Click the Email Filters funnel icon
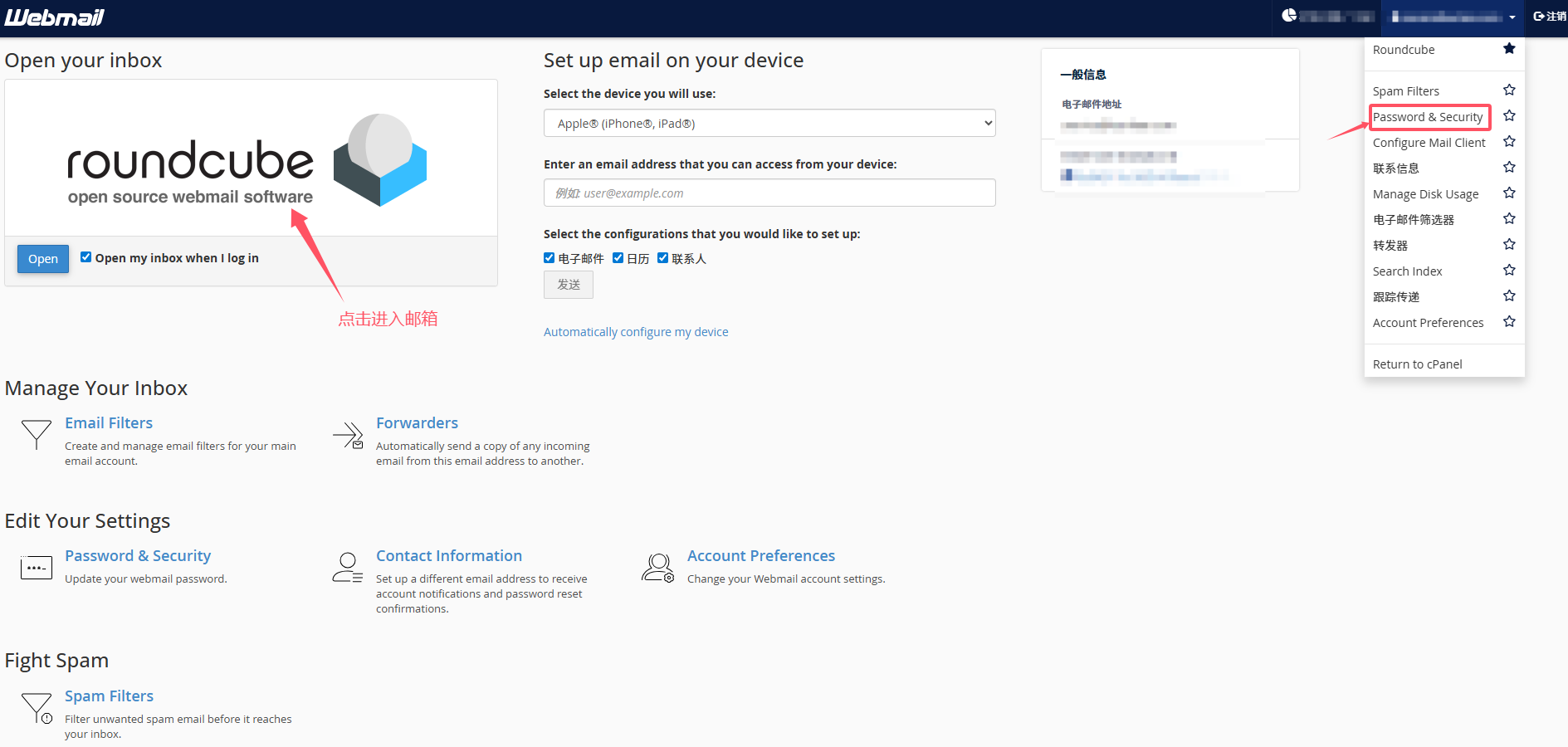The image size is (1568, 747). pos(37,434)
